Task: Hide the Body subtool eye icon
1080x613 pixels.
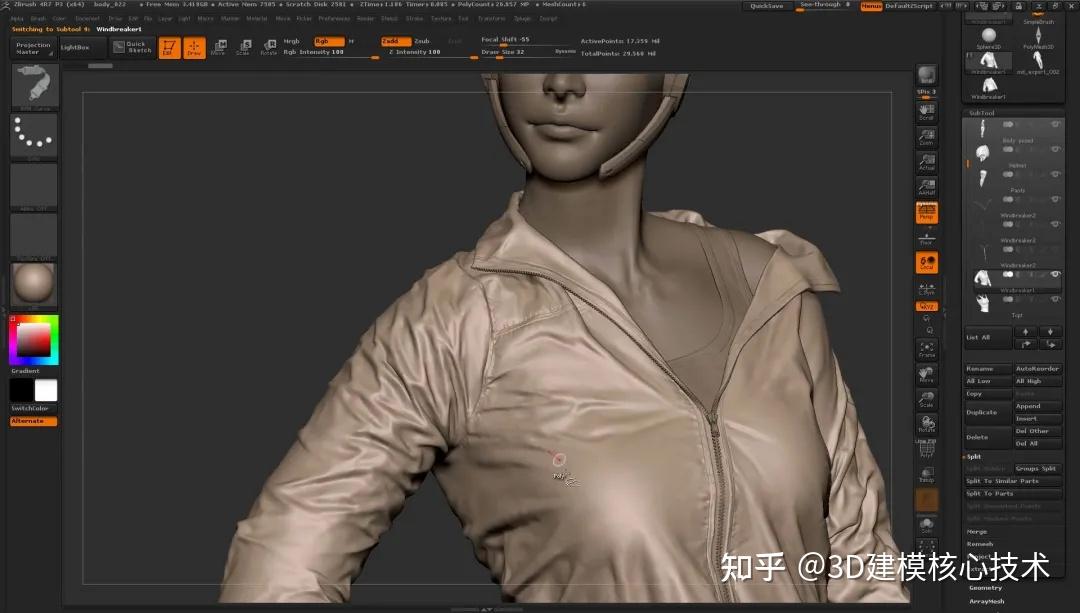Action: (x=1055, y=125)
